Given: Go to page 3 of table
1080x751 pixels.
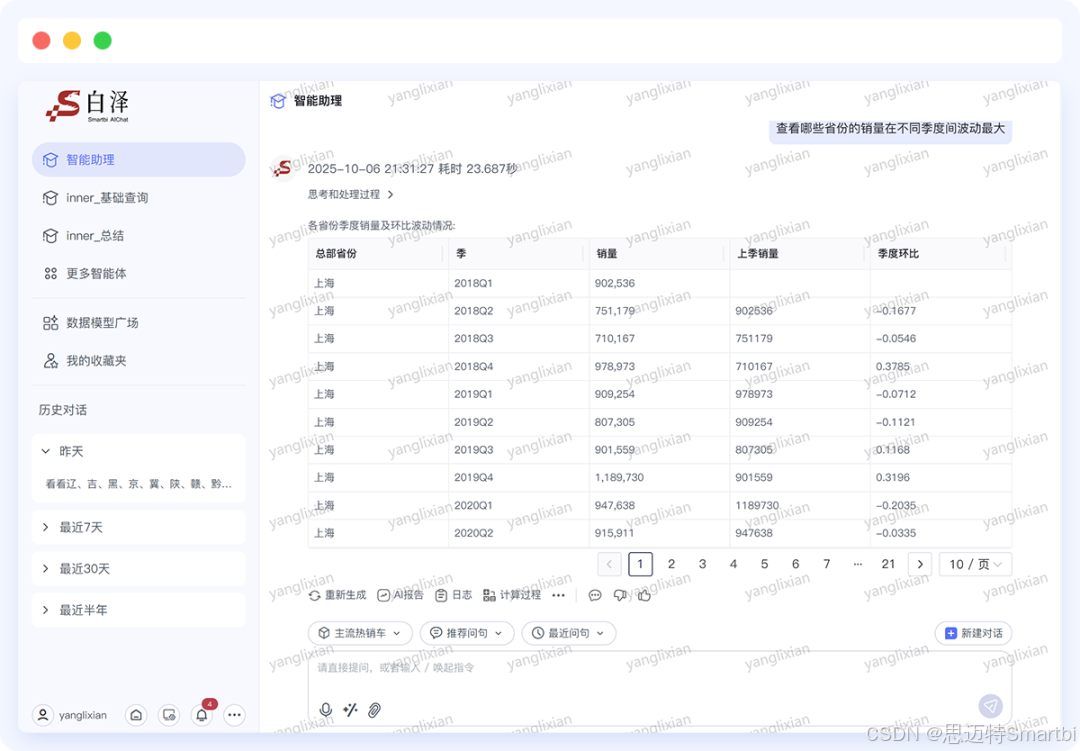Looking at the screenshot, I should tap(703, 564).
